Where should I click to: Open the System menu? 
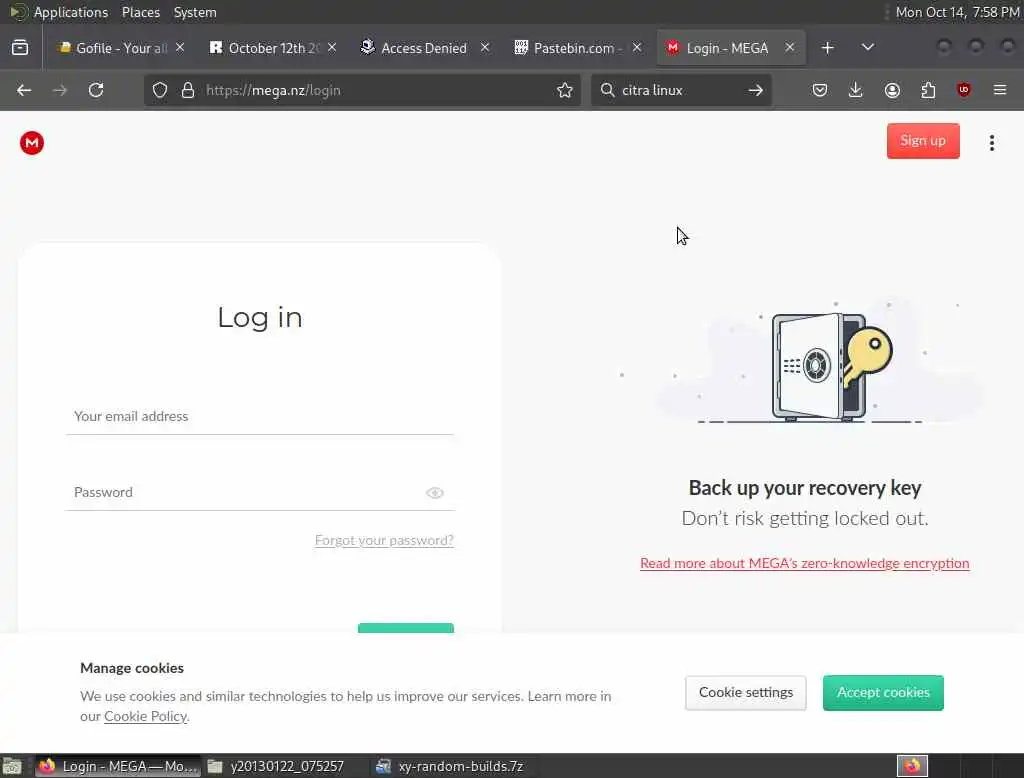(195, 12)
